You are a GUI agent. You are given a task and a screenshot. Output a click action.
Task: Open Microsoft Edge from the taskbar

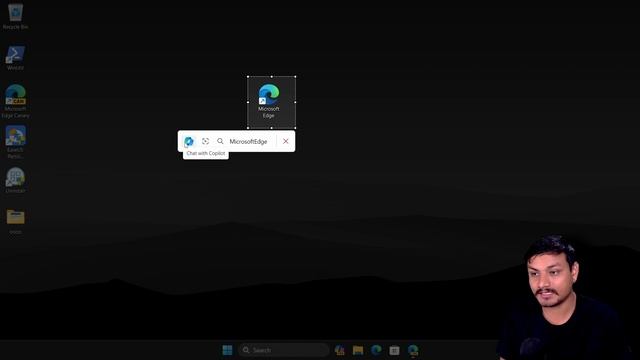(376, 350)
